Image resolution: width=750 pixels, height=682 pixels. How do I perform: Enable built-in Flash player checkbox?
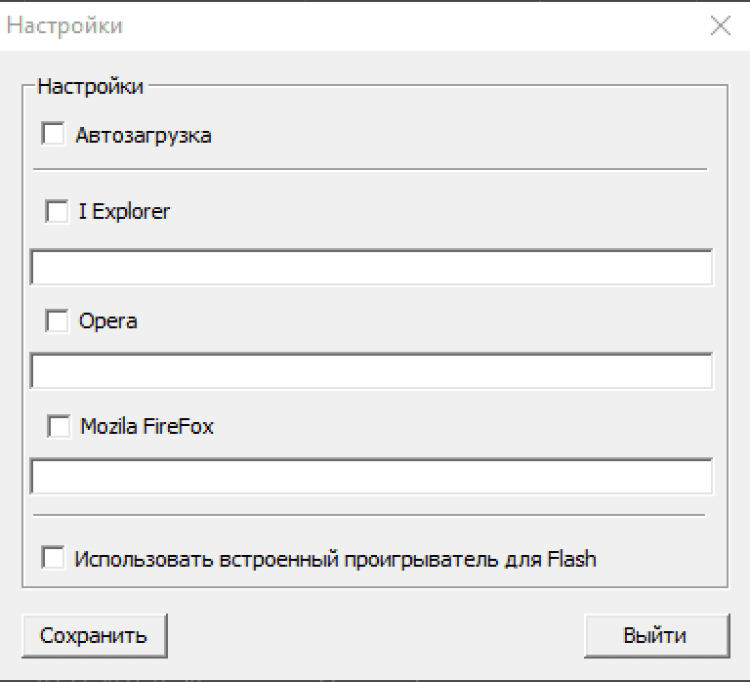point(52,558)
